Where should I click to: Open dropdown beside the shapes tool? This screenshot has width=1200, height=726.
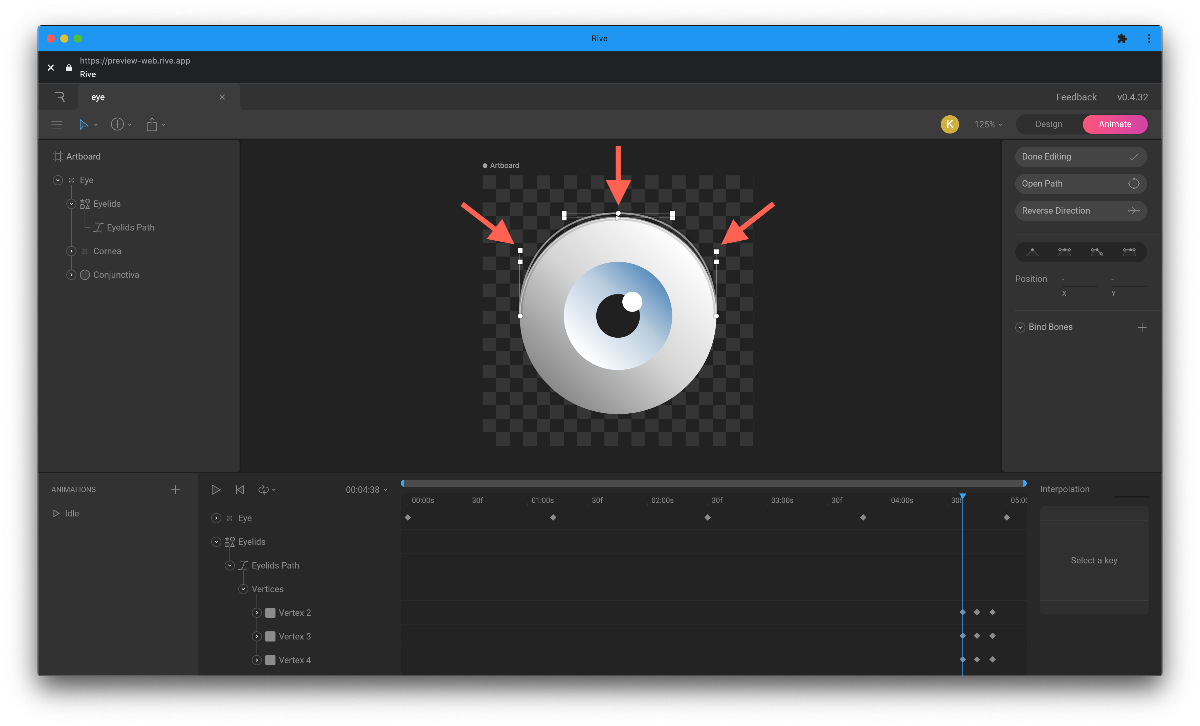tap(129, 125)
